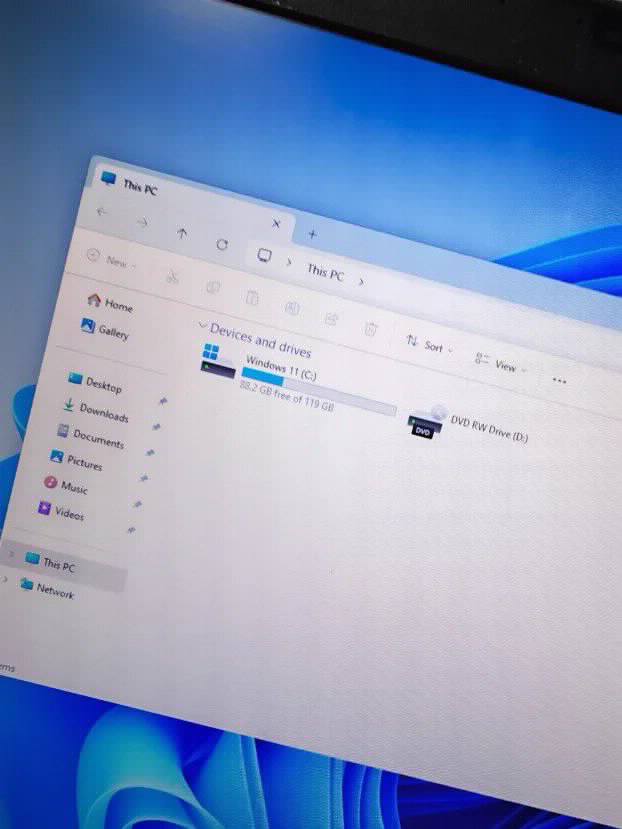
Task: Click the pin icon beside Downloads
Action: [157, 426]
